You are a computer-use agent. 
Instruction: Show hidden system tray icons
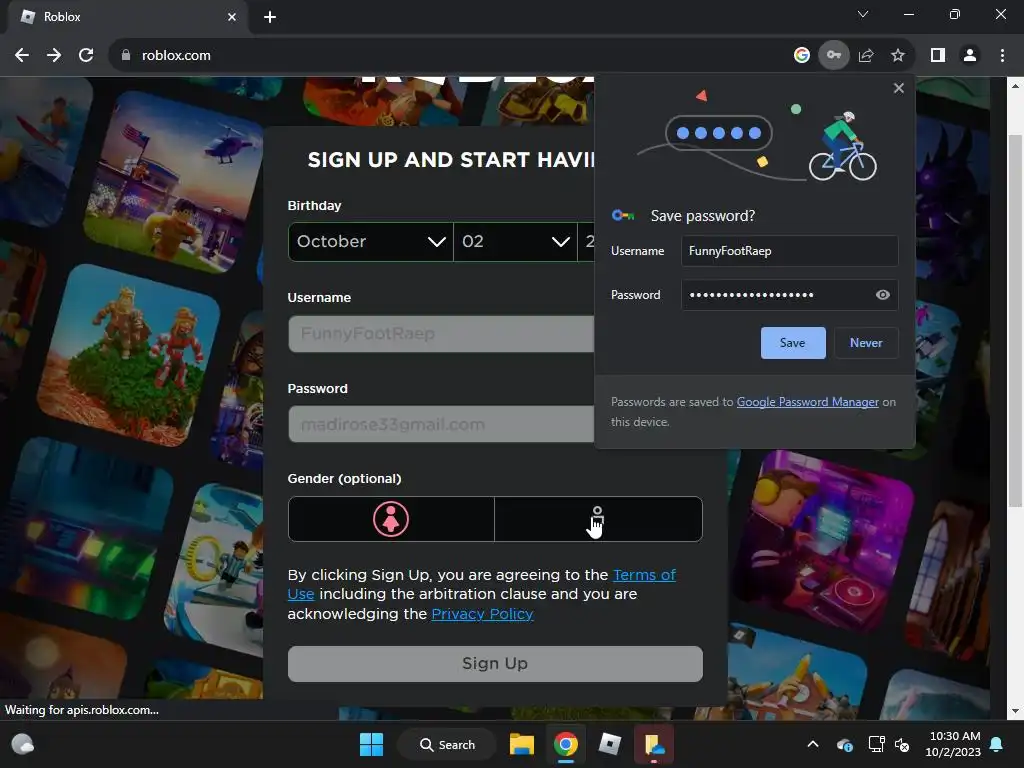coord(813,744)
